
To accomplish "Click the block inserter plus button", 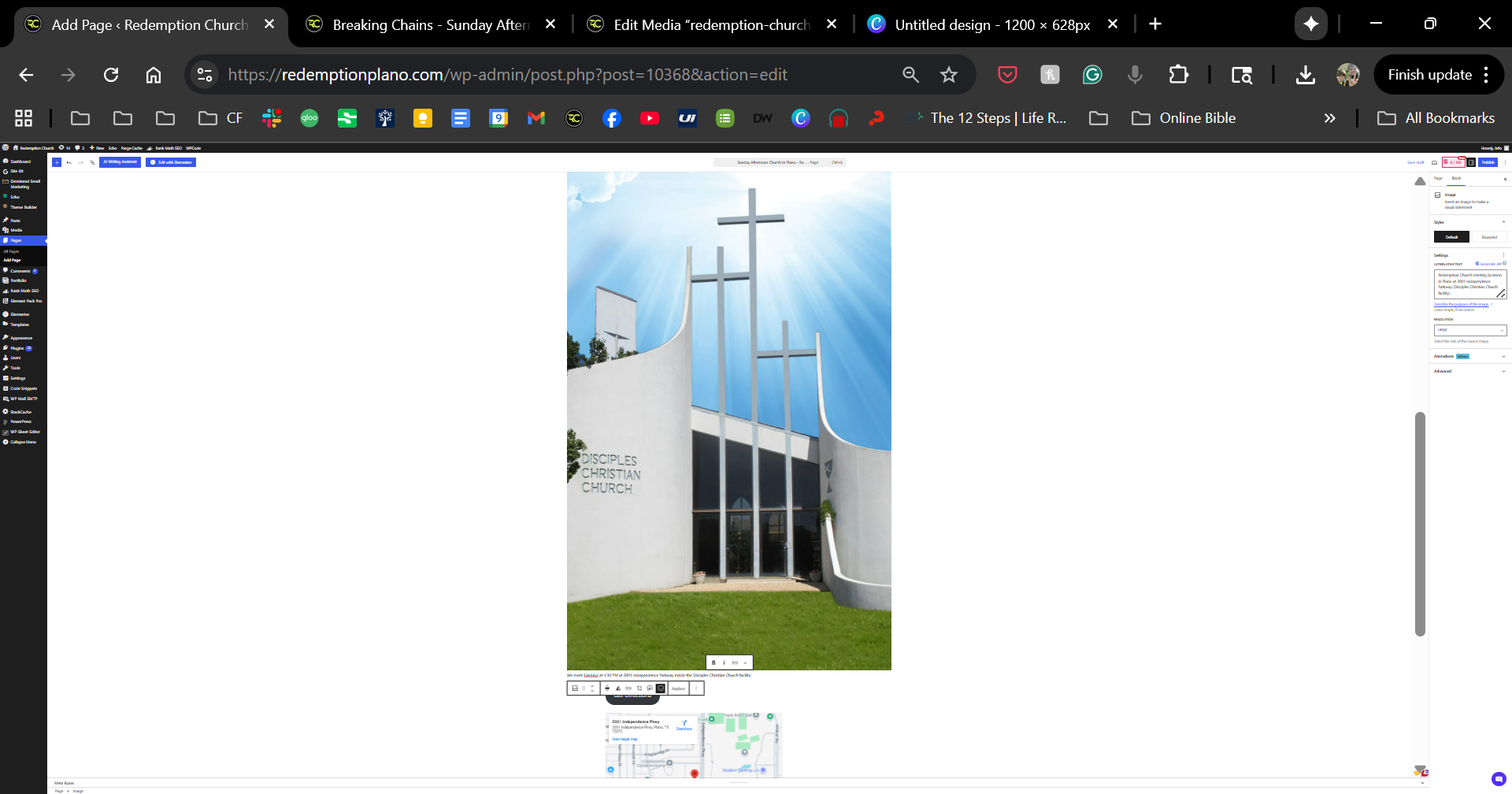I will (x=57, y=162).
